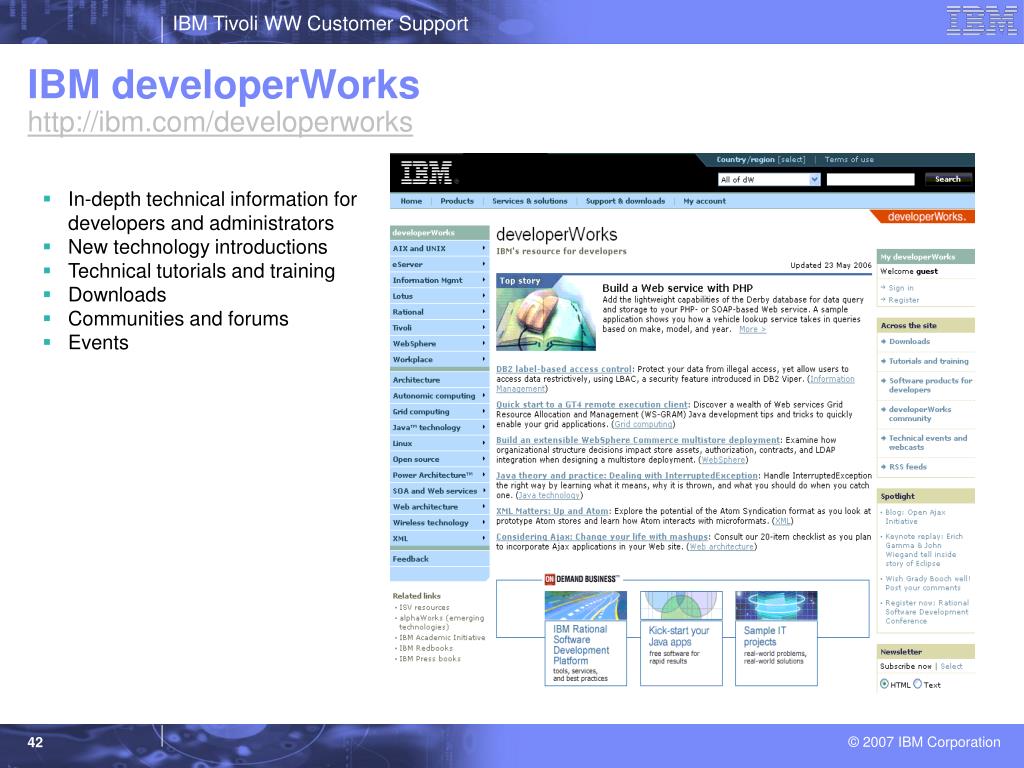Open WebSphere Commerce multistore deployment article
This screenshot has height=768, width=1024.
pyautogui.click(x=638, y=440)
